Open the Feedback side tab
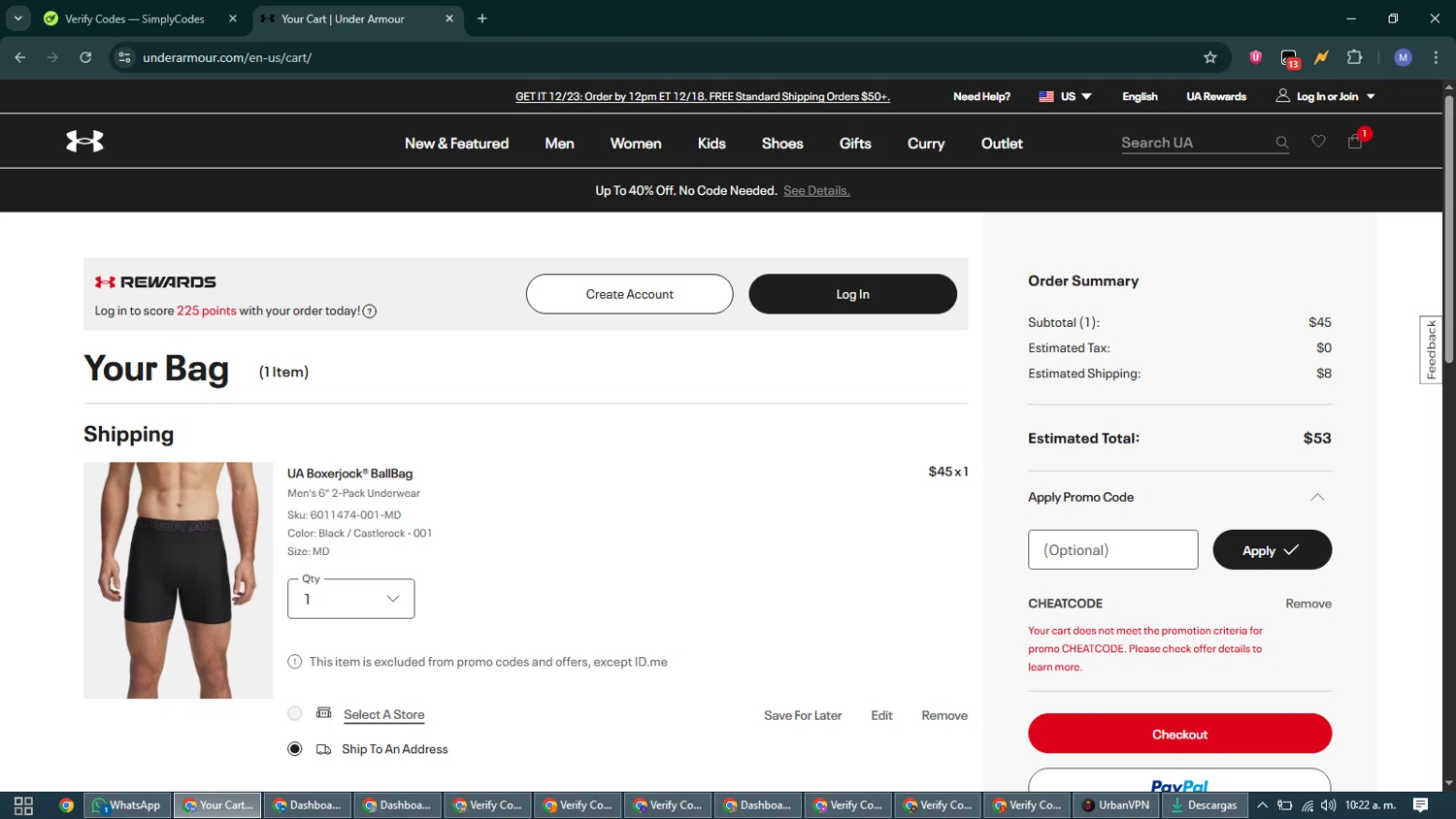This screenshot has height=819, width=1456. tap(1431, 349)
